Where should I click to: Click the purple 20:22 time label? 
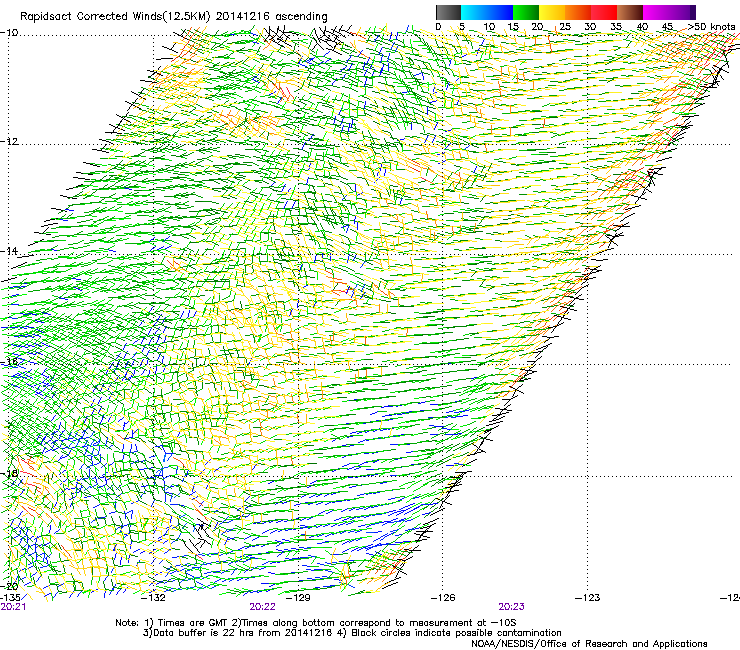click(x=262, y=607)
